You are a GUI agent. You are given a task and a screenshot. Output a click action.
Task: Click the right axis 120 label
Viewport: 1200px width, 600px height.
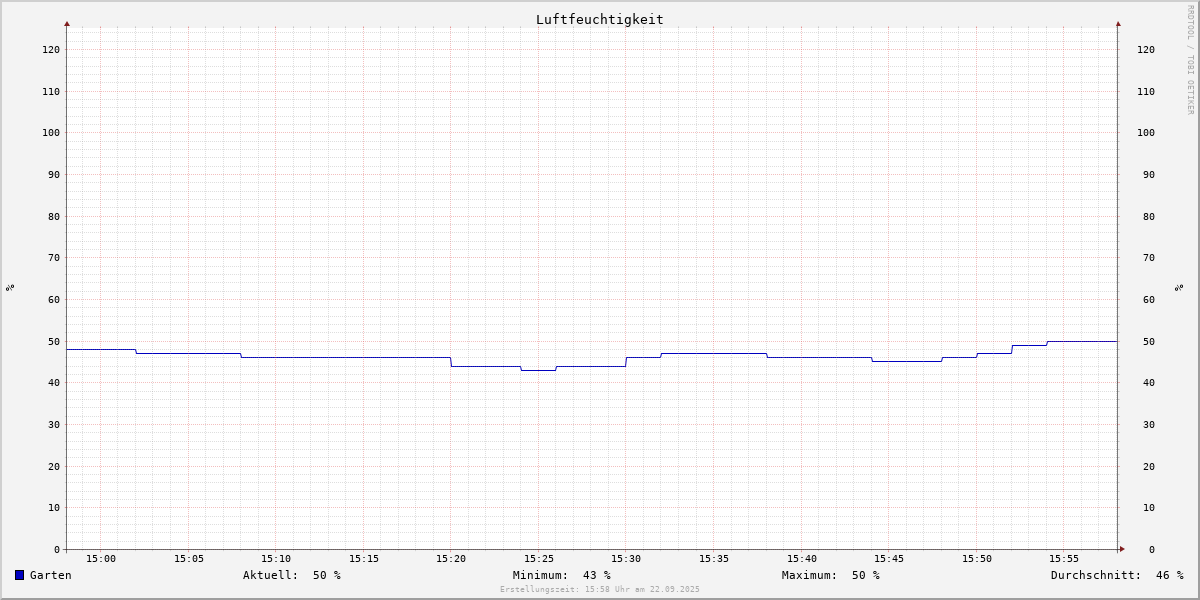tap(1146, 49)
